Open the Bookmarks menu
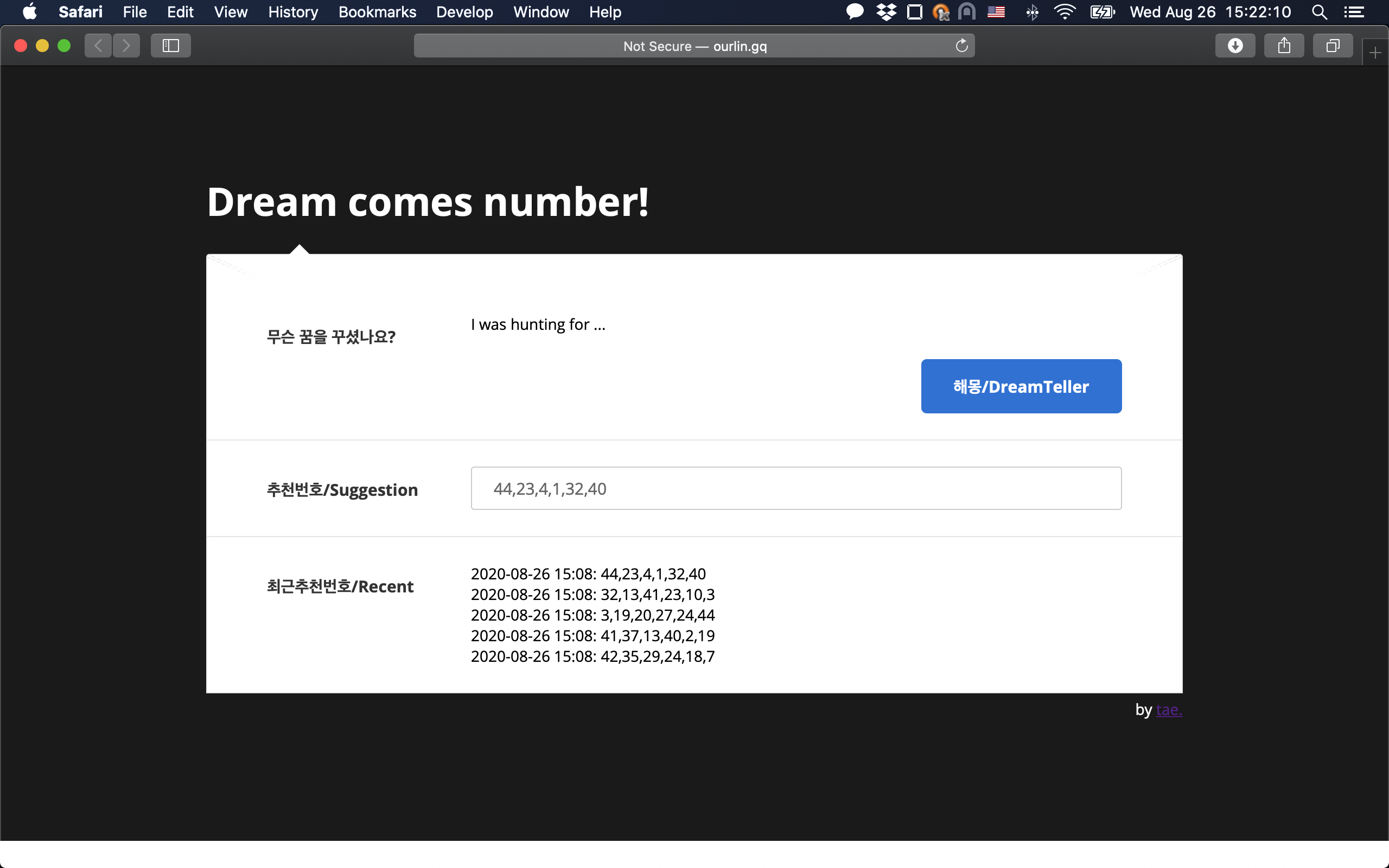 [x=377, y=12]
